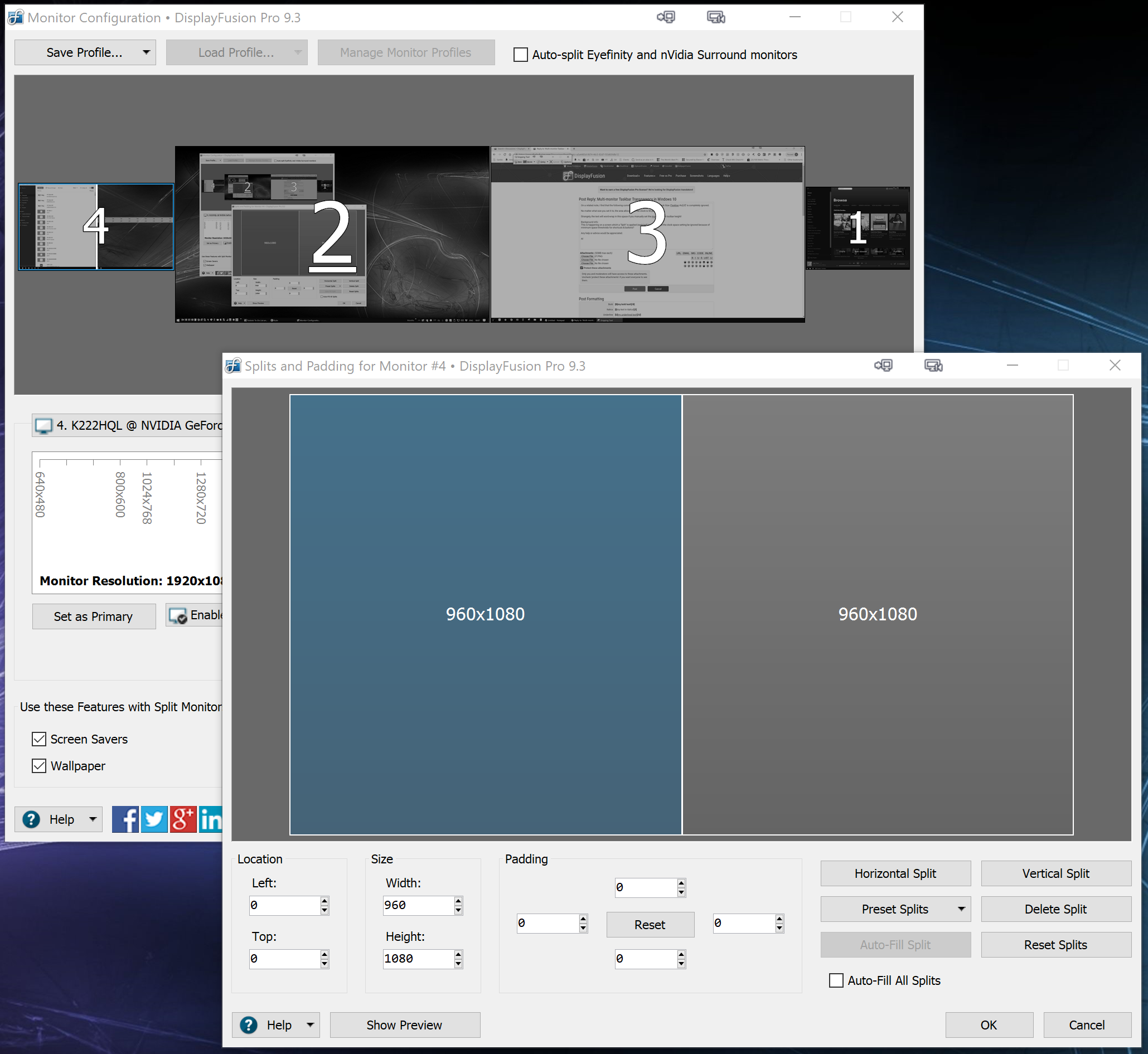
Task: Click move-window-to-next-monitor icon in Splits title bar
Action: [x=883, y=366]
